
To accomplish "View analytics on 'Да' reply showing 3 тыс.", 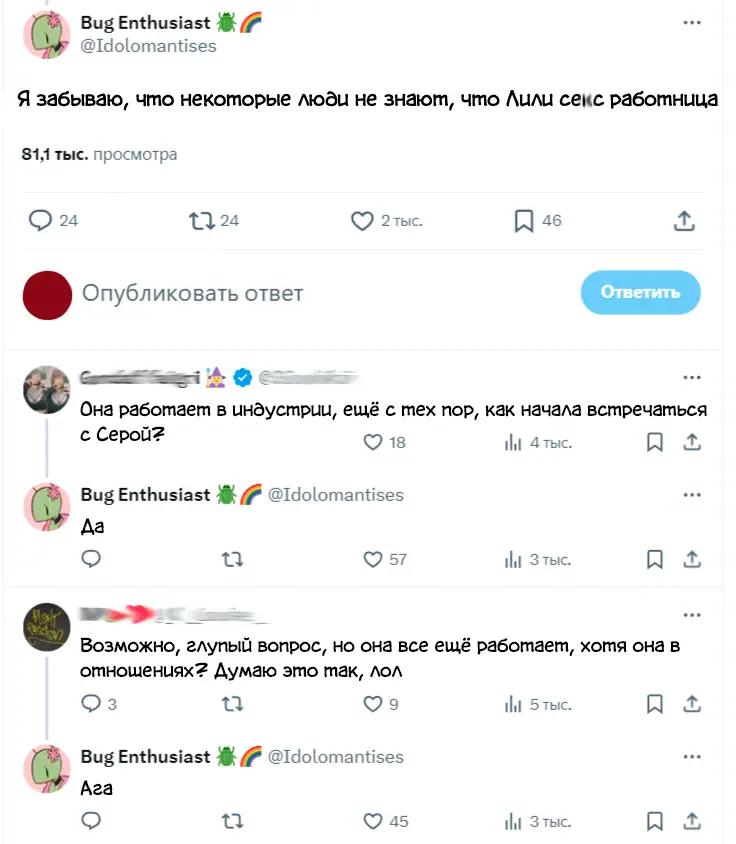I will [537, 560].
